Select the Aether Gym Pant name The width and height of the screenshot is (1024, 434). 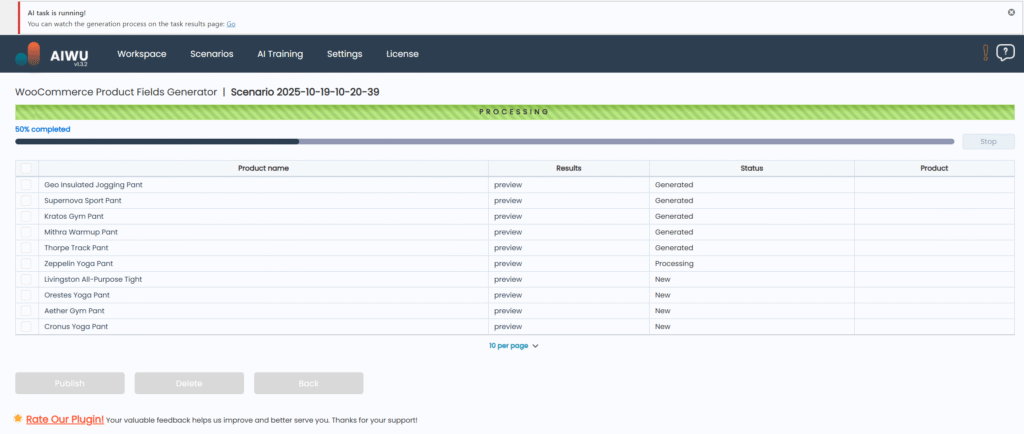[74, 311]
